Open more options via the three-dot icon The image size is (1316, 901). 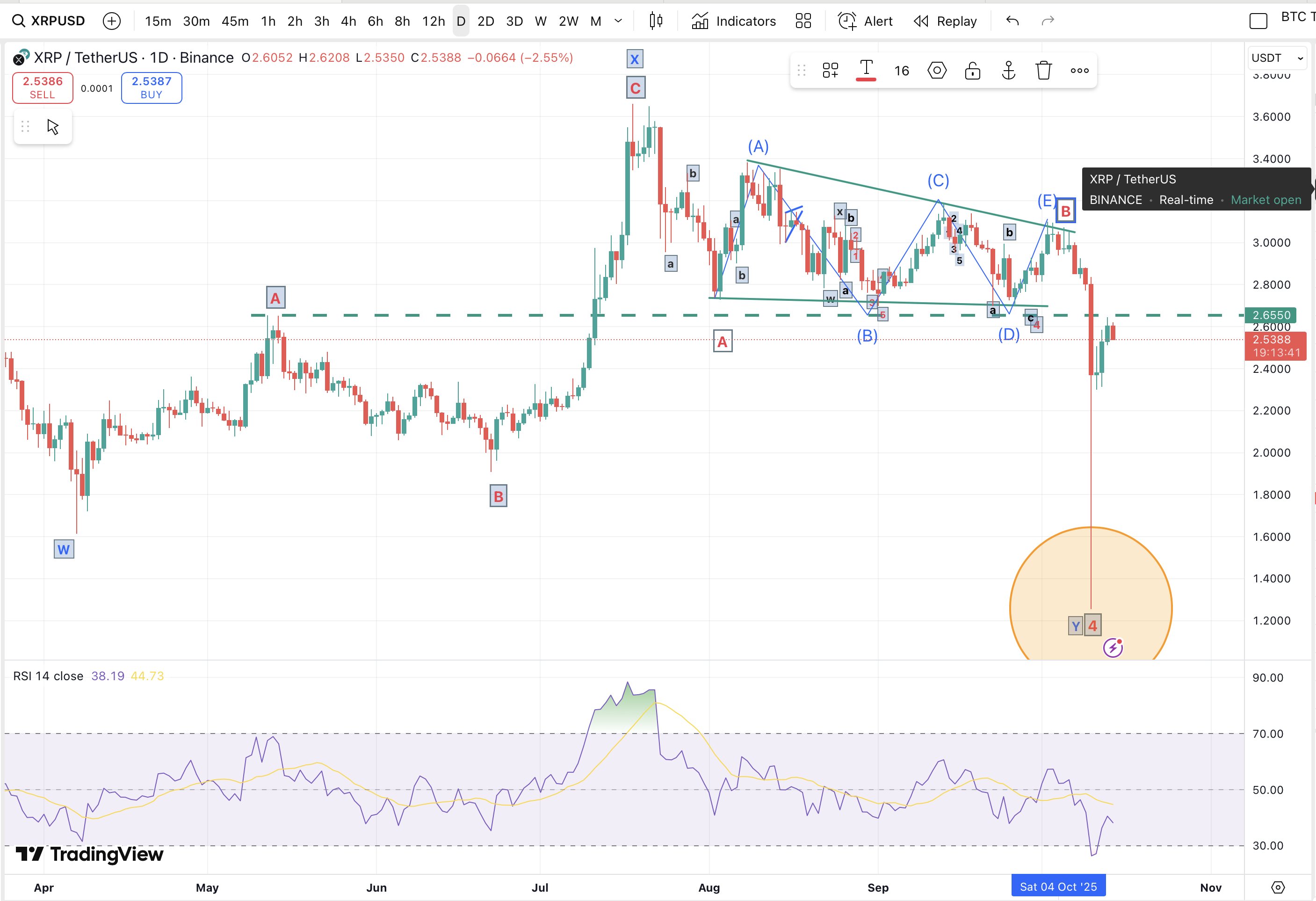click(1079, 70)
